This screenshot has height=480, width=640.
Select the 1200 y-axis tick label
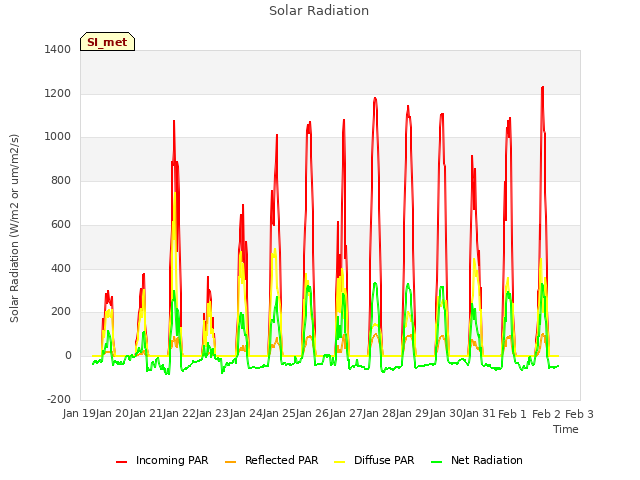(58, 93)
